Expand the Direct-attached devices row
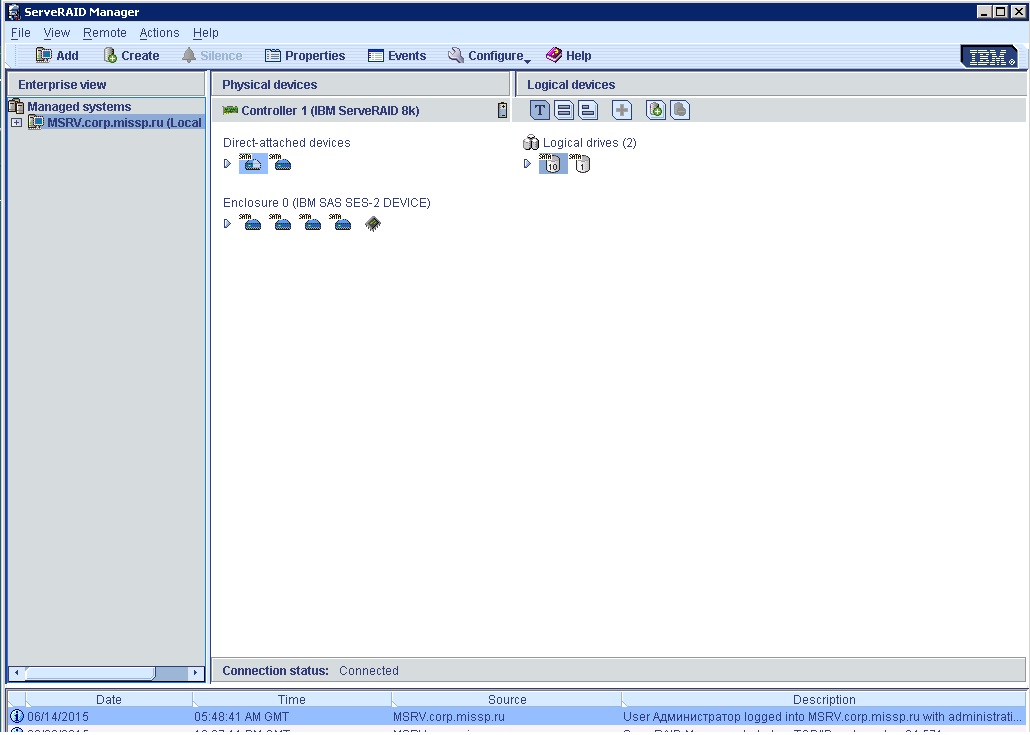This screenshot has height=735, width=1030. tap(228, 164)
